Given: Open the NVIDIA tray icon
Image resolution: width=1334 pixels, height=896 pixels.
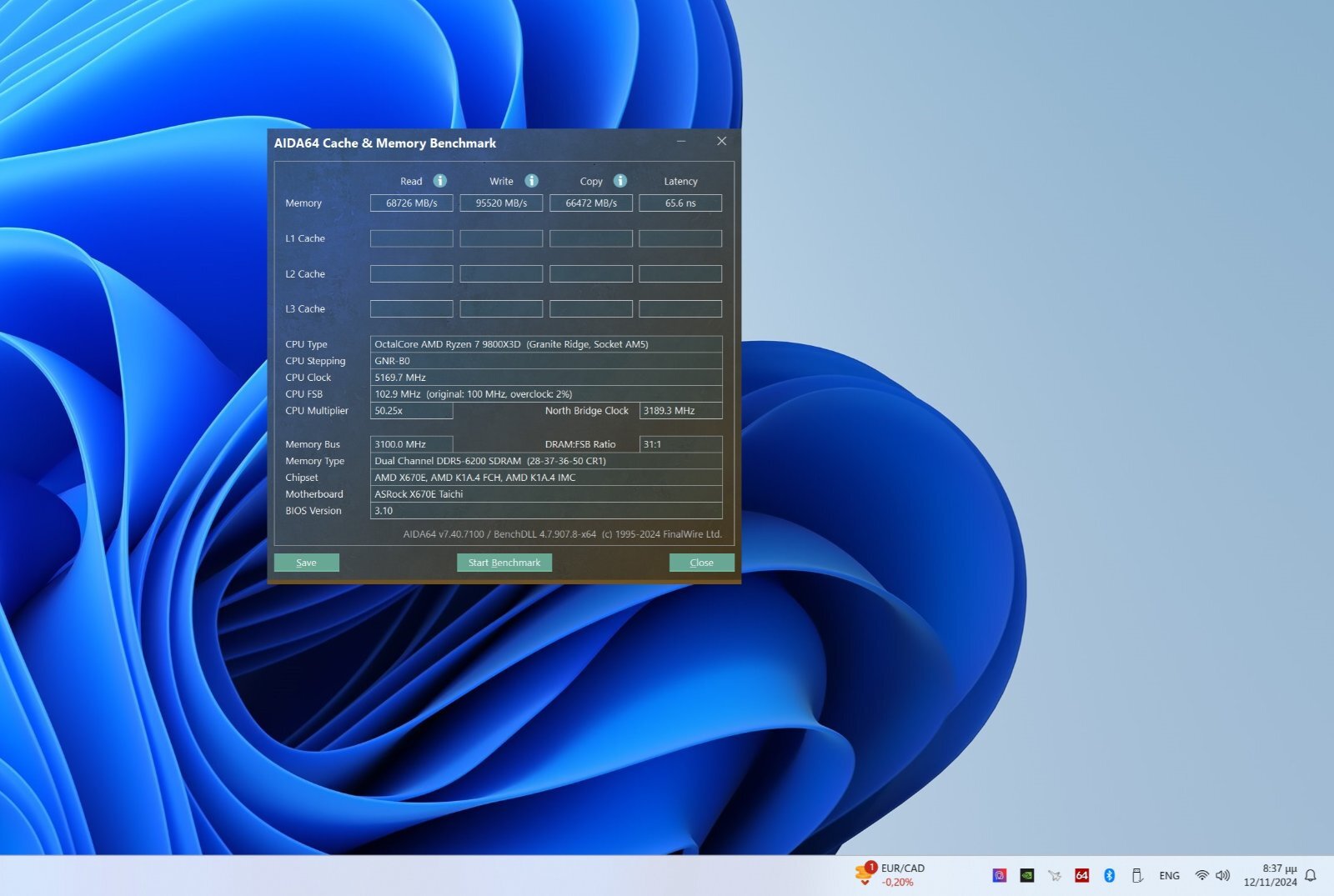Looking at the screenshot, I should (x=1027, y=875).
